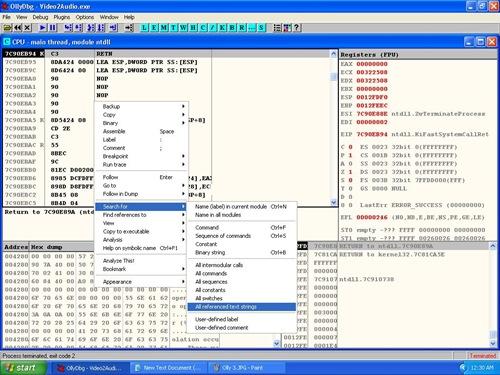500x375 pixels.
Task: Expand the Breakpoint submenu arrow
Action: point(183,156)
